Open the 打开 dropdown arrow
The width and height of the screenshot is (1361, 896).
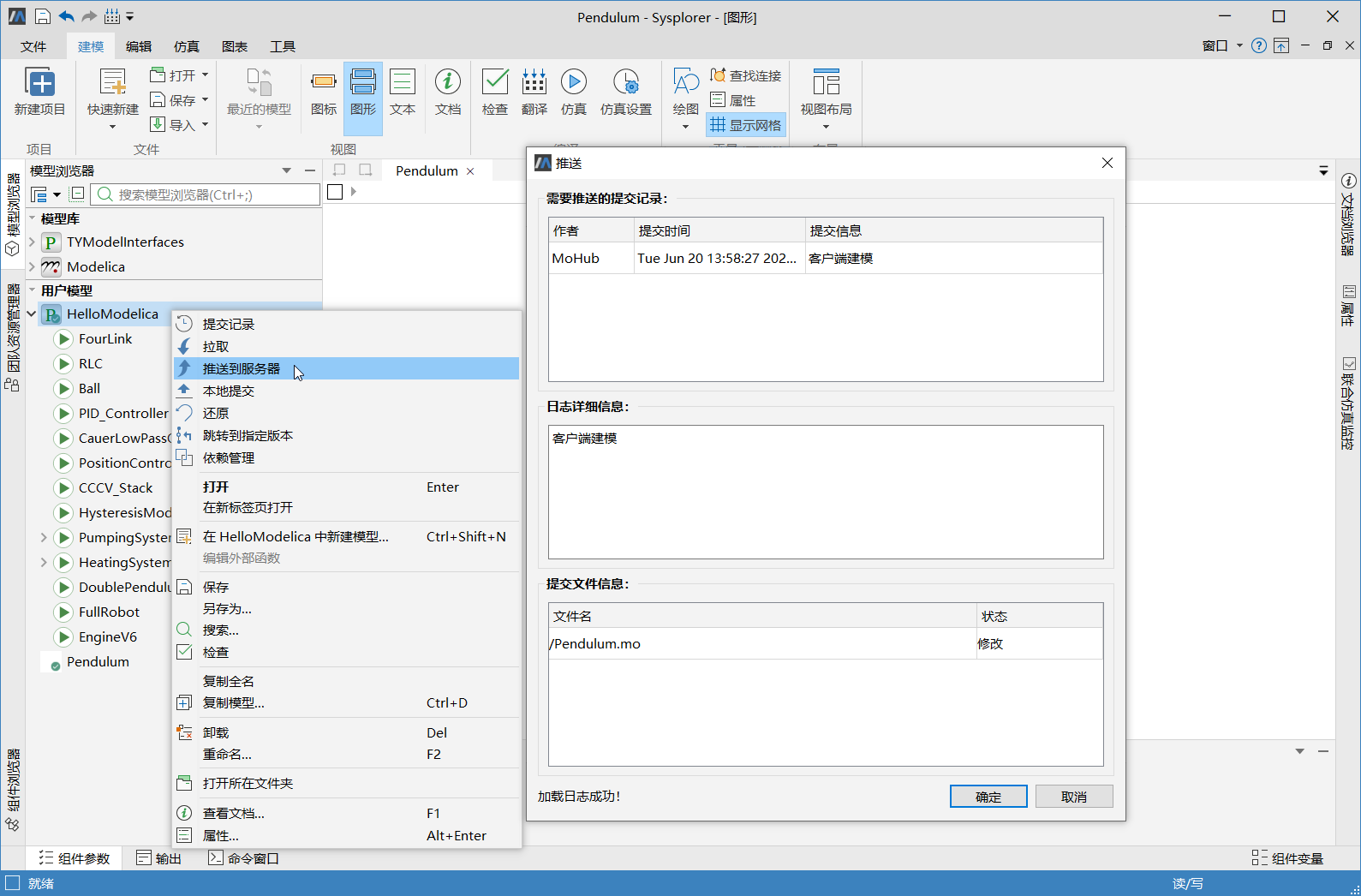pos(206,75)
